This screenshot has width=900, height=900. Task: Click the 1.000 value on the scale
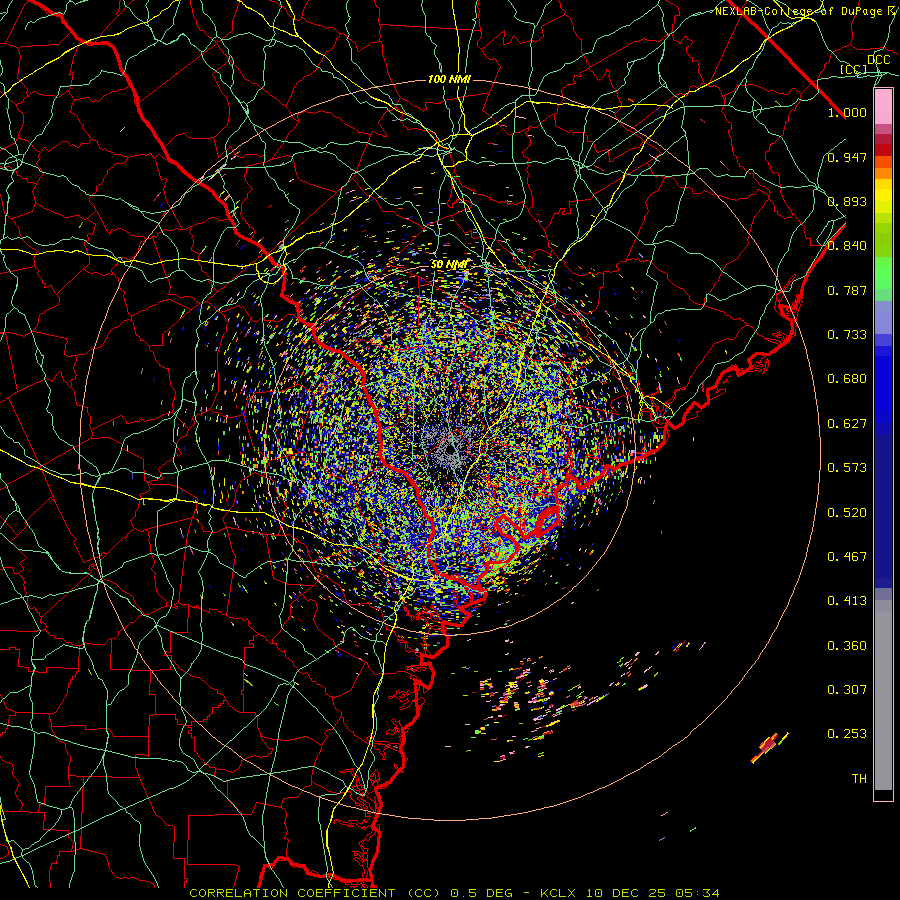[x=847, y=112]
